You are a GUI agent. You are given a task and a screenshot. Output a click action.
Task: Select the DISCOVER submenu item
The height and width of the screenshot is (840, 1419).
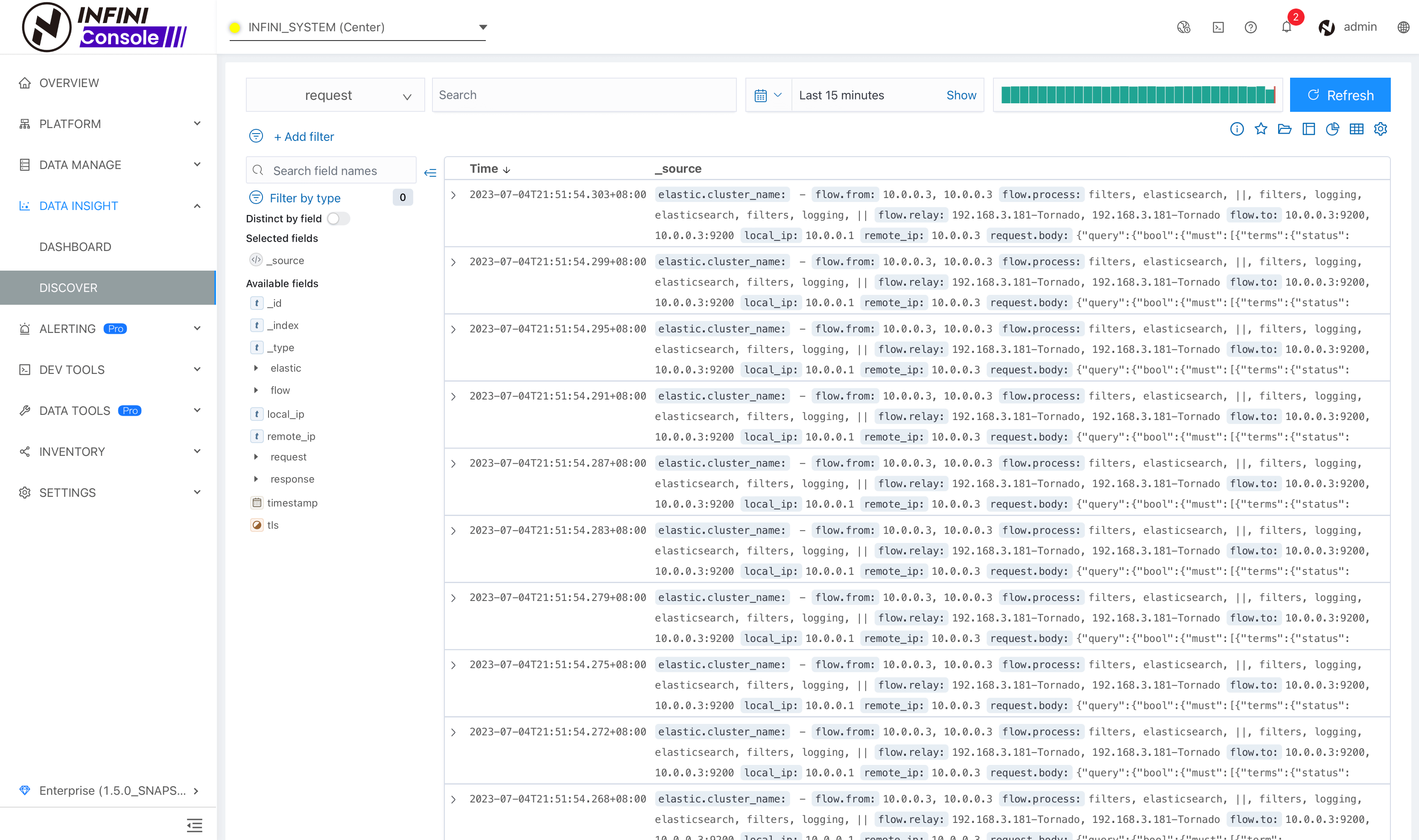pyautogui.click(x=108, y=288)
